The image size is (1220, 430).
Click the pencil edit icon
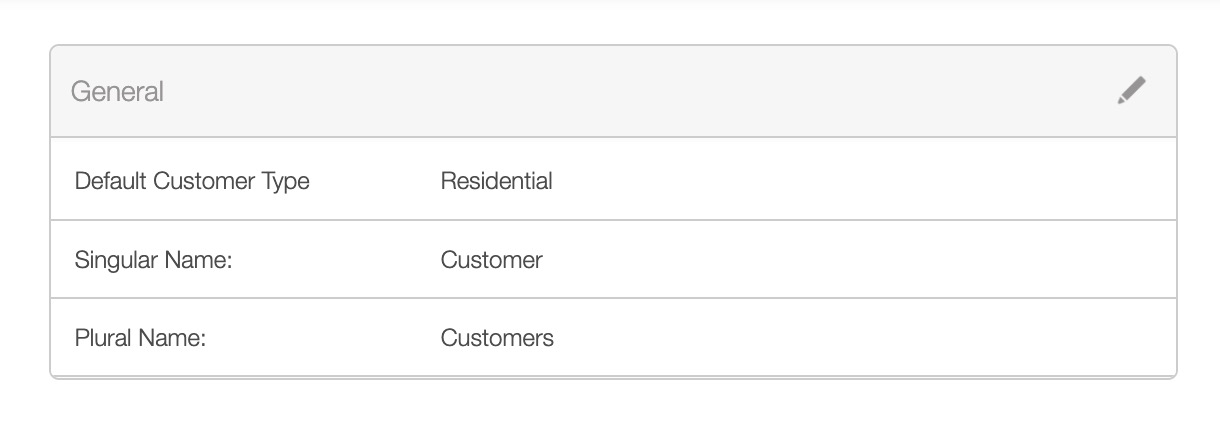tap(1131, 91)
